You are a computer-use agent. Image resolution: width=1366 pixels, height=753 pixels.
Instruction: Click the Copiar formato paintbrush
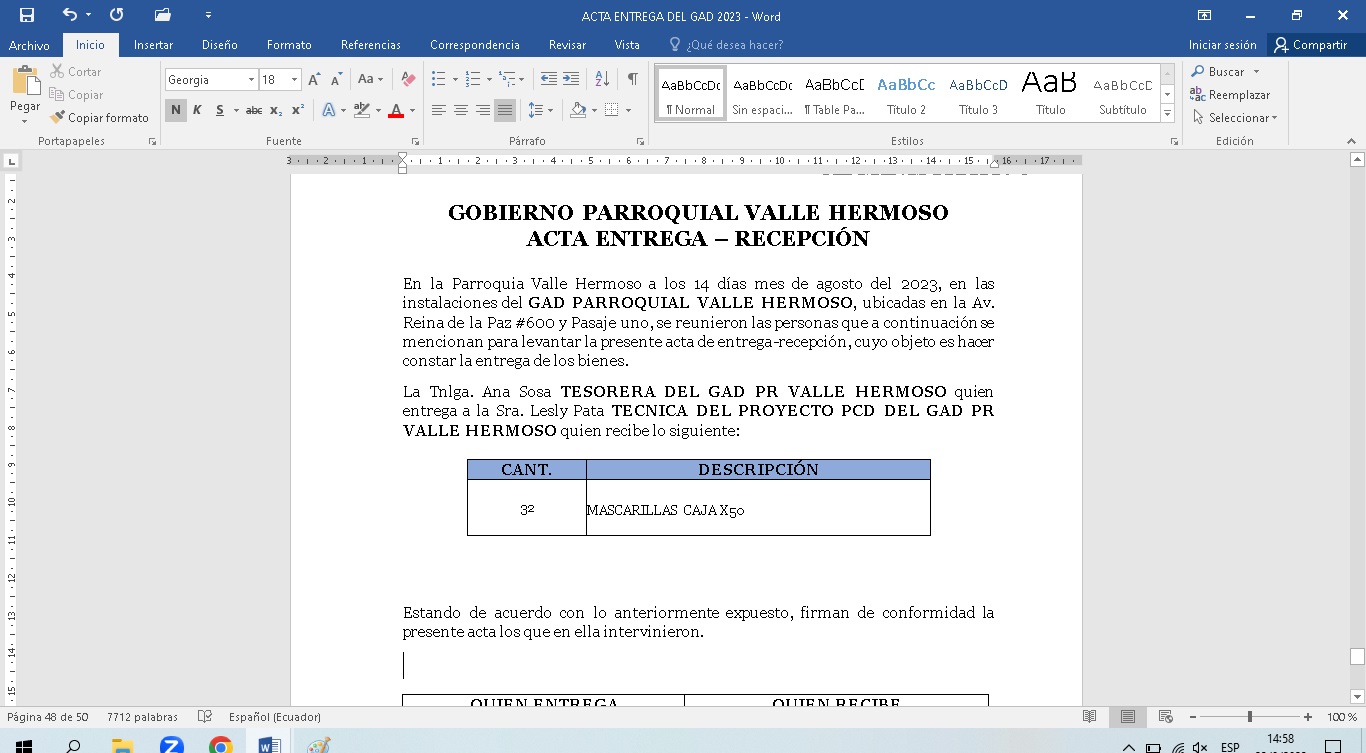coord(99,118)
